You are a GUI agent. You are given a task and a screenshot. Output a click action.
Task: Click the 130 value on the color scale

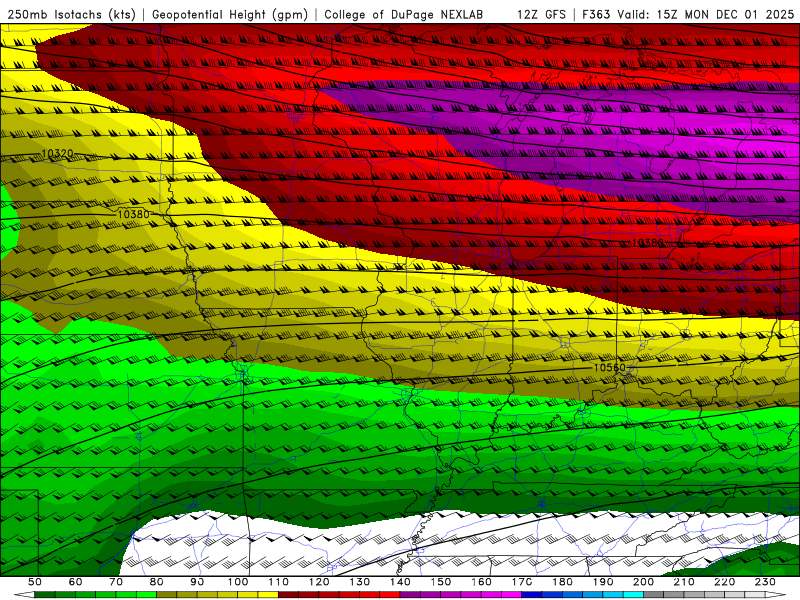pos(360,582)
